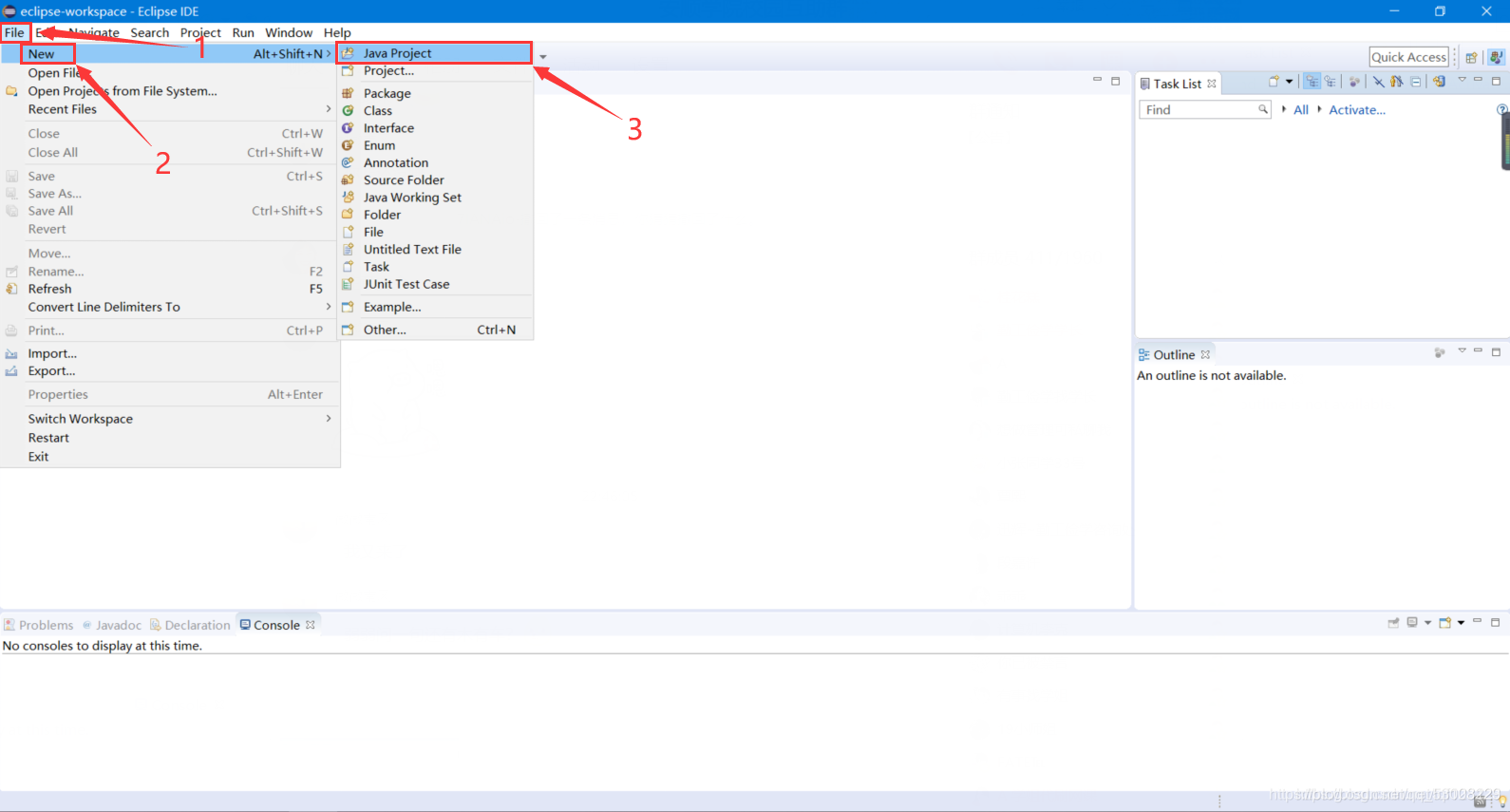Toggle Scheduled presentation in Task List toolbar

(x=1331, y=82)
